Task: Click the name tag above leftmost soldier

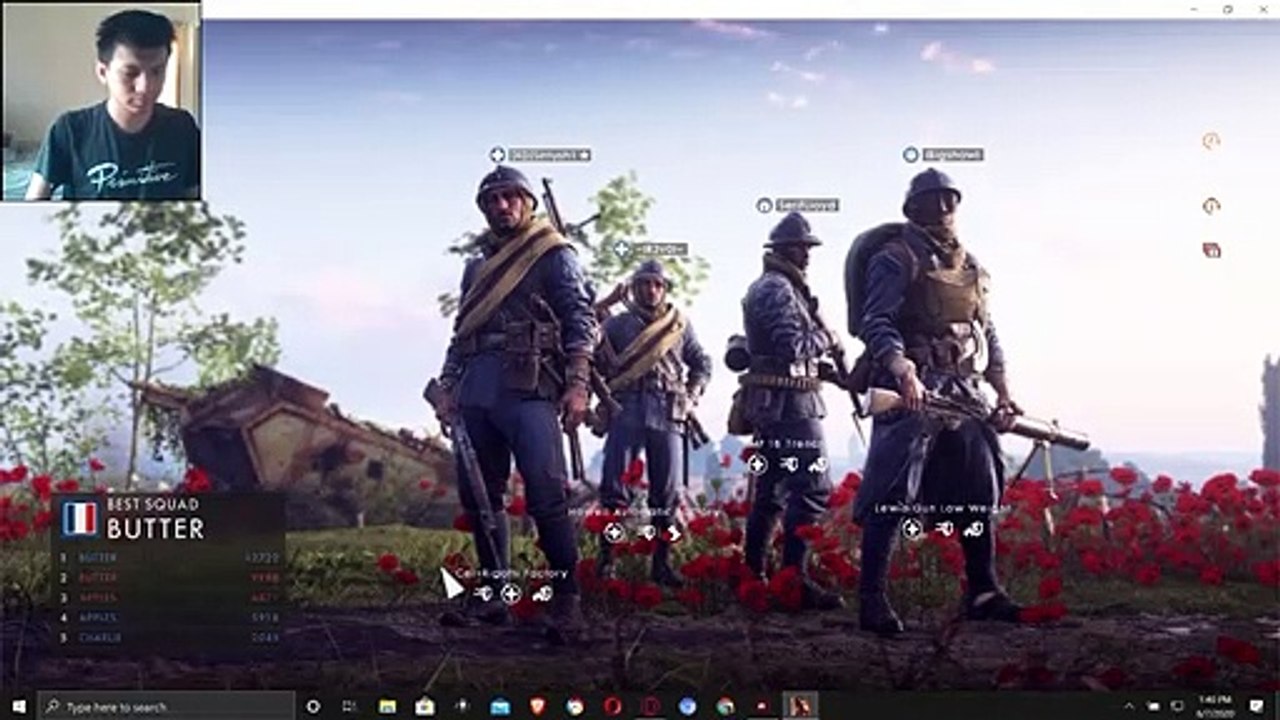Action: click(x=550, y=155)
